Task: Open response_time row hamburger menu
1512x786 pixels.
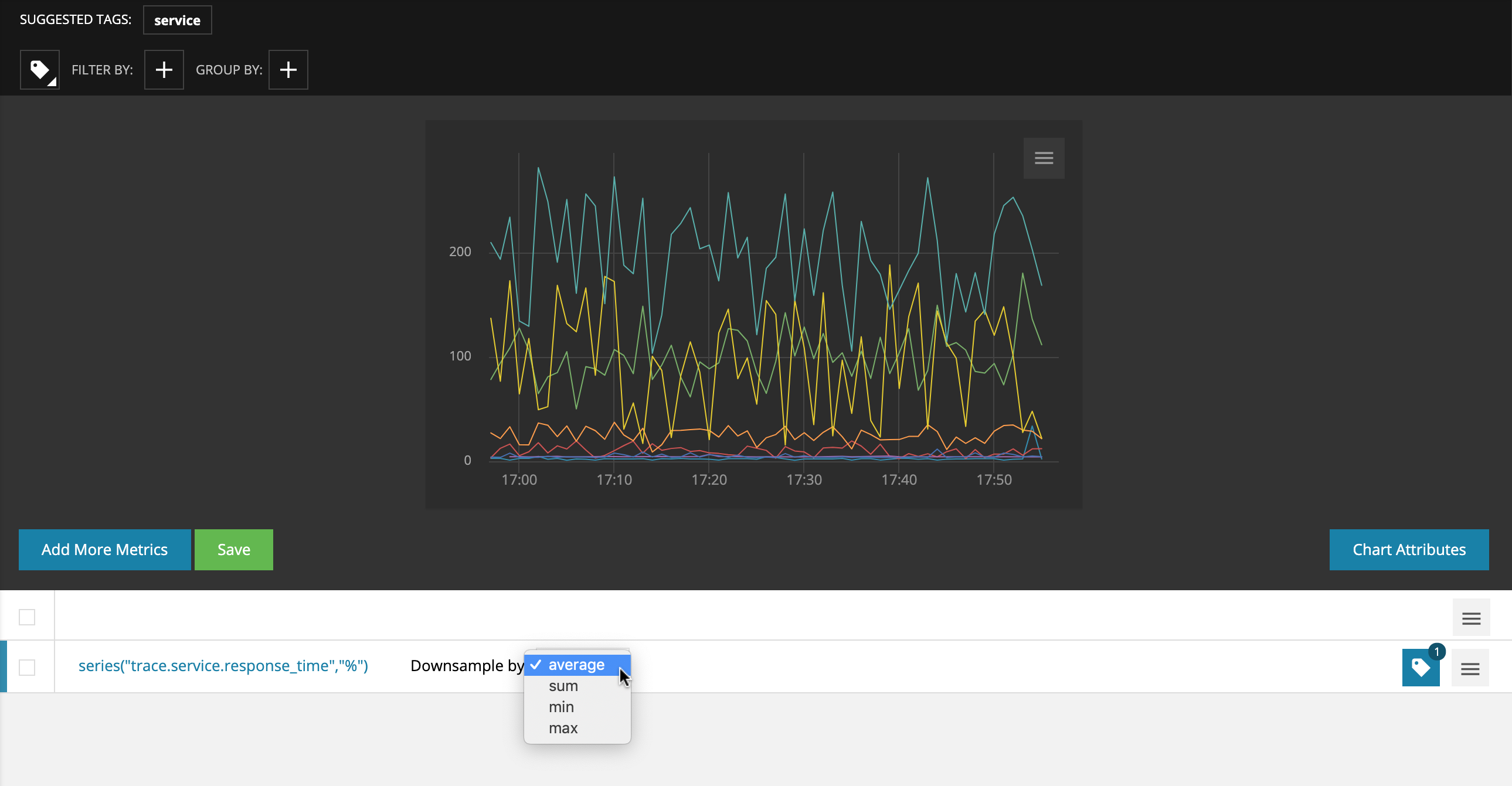Action: 1469,668
